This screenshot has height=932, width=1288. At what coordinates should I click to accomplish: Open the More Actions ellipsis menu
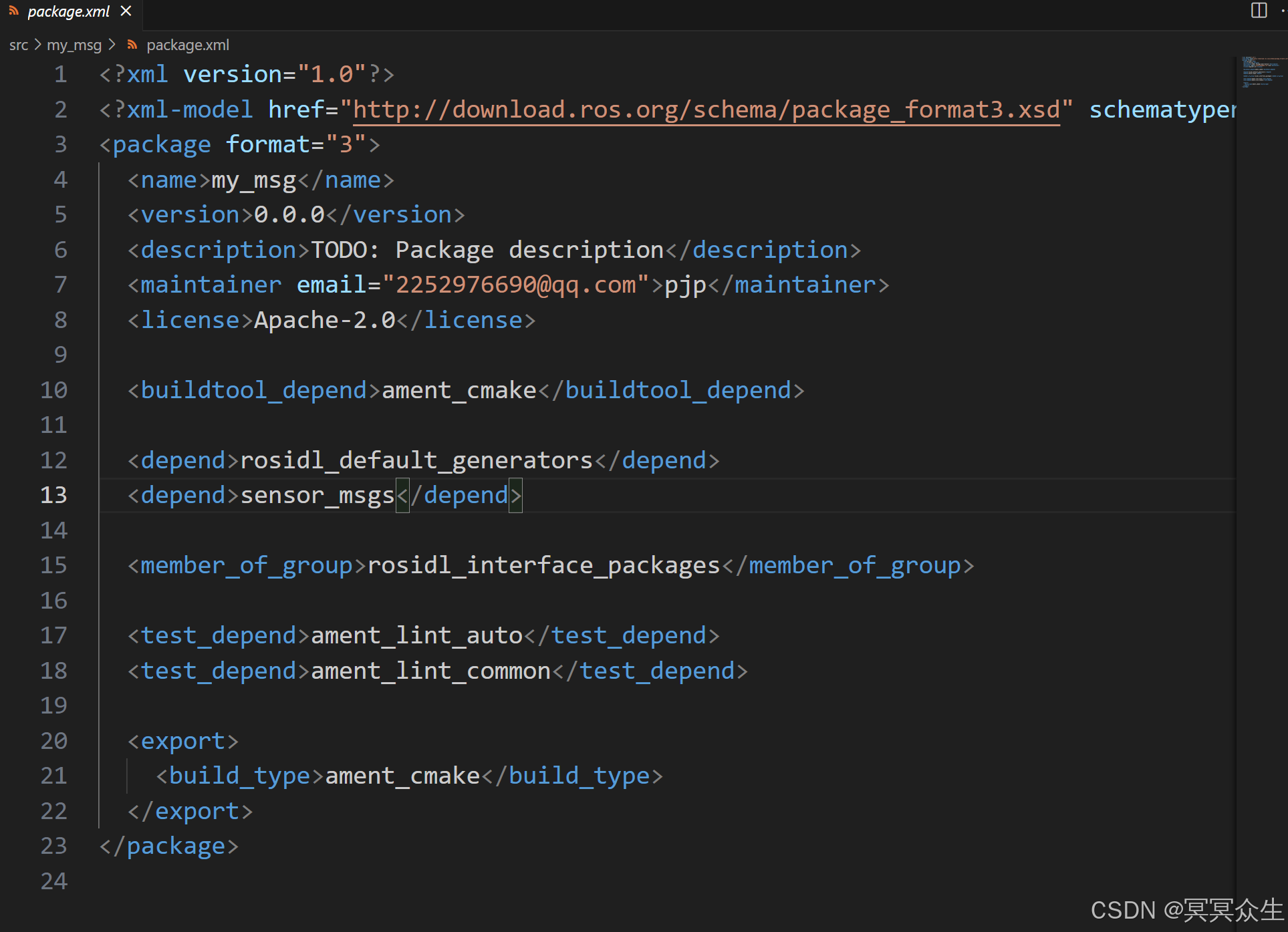1284,11
